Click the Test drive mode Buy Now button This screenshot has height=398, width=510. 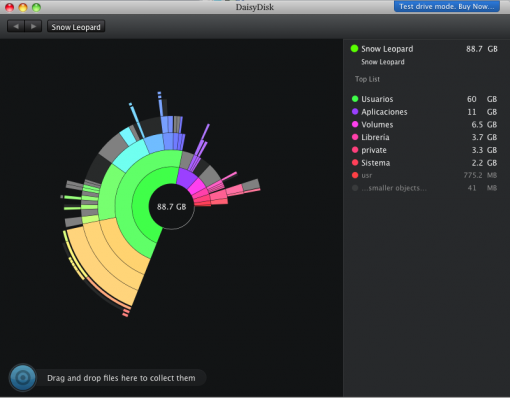point(447,6)
